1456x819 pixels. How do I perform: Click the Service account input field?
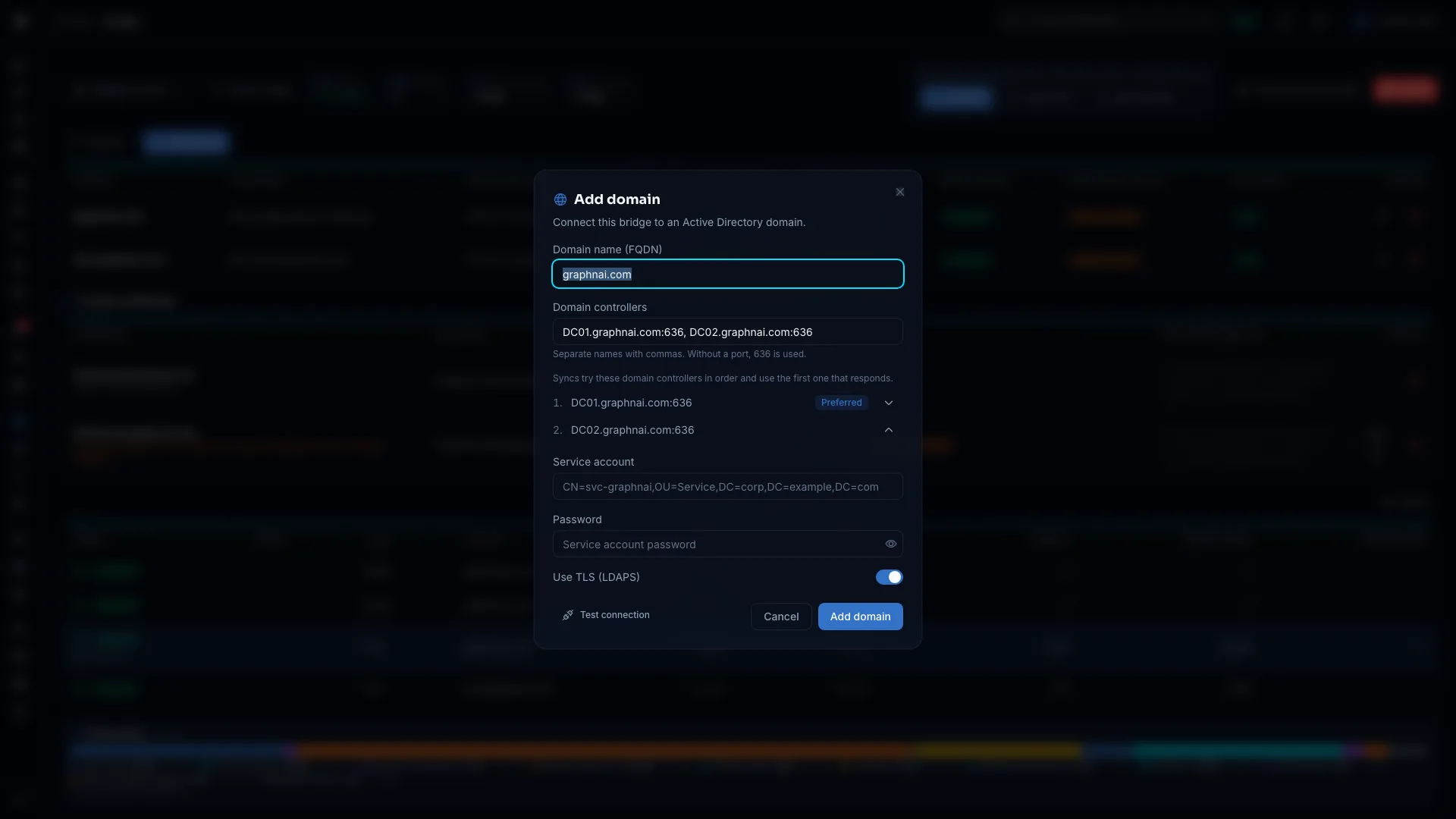click(728, 486)
